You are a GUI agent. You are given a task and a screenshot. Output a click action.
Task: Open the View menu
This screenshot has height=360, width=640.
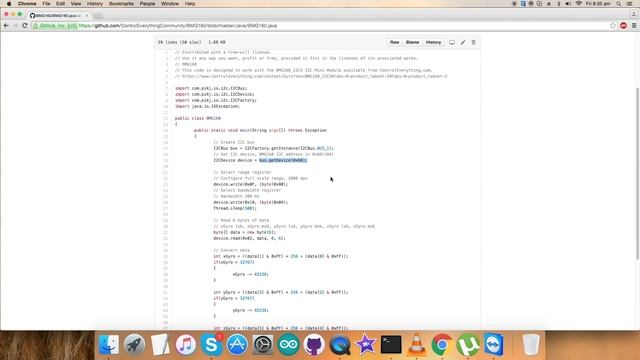point(76,4)
